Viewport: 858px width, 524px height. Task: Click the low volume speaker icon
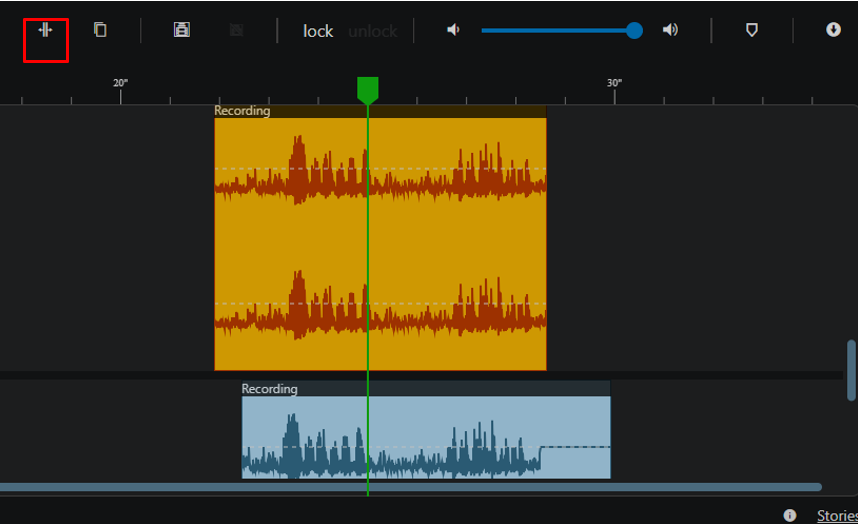click(453, 30)
